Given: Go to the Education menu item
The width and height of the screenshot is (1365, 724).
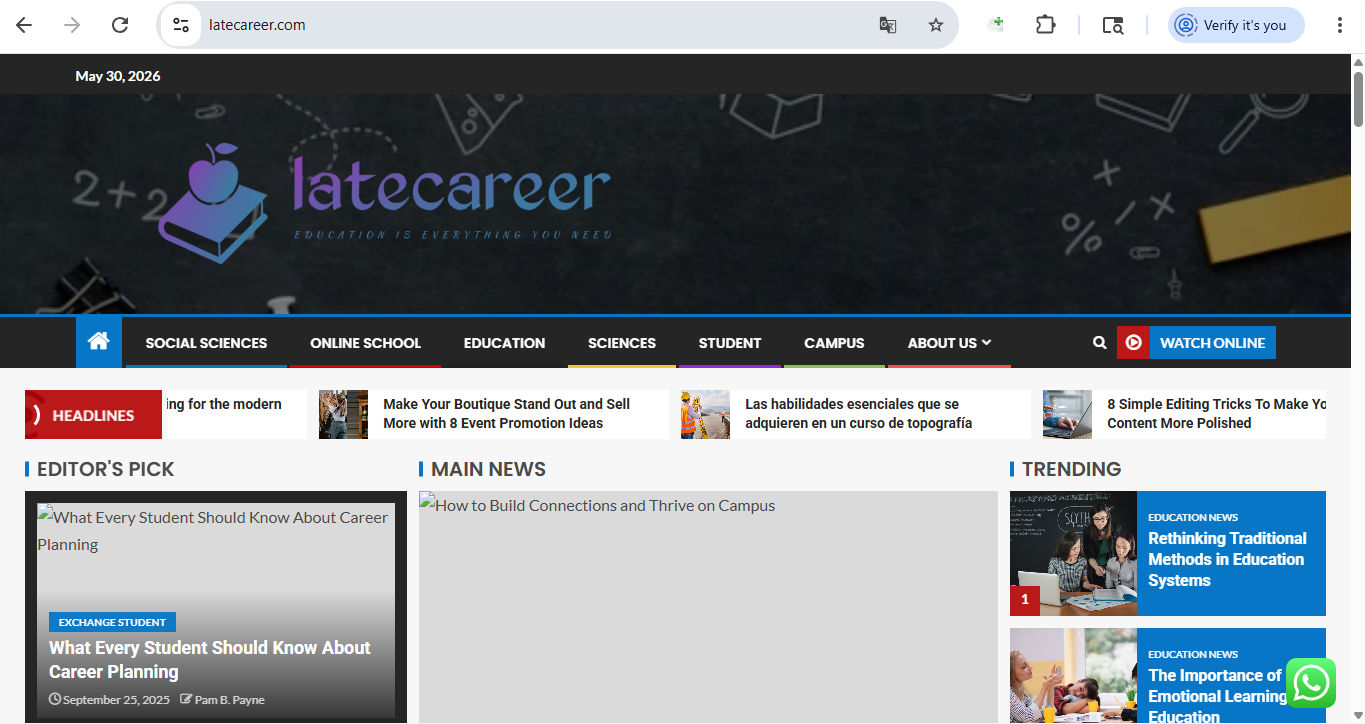Looking at the screenshot, I should coord(504,342).
